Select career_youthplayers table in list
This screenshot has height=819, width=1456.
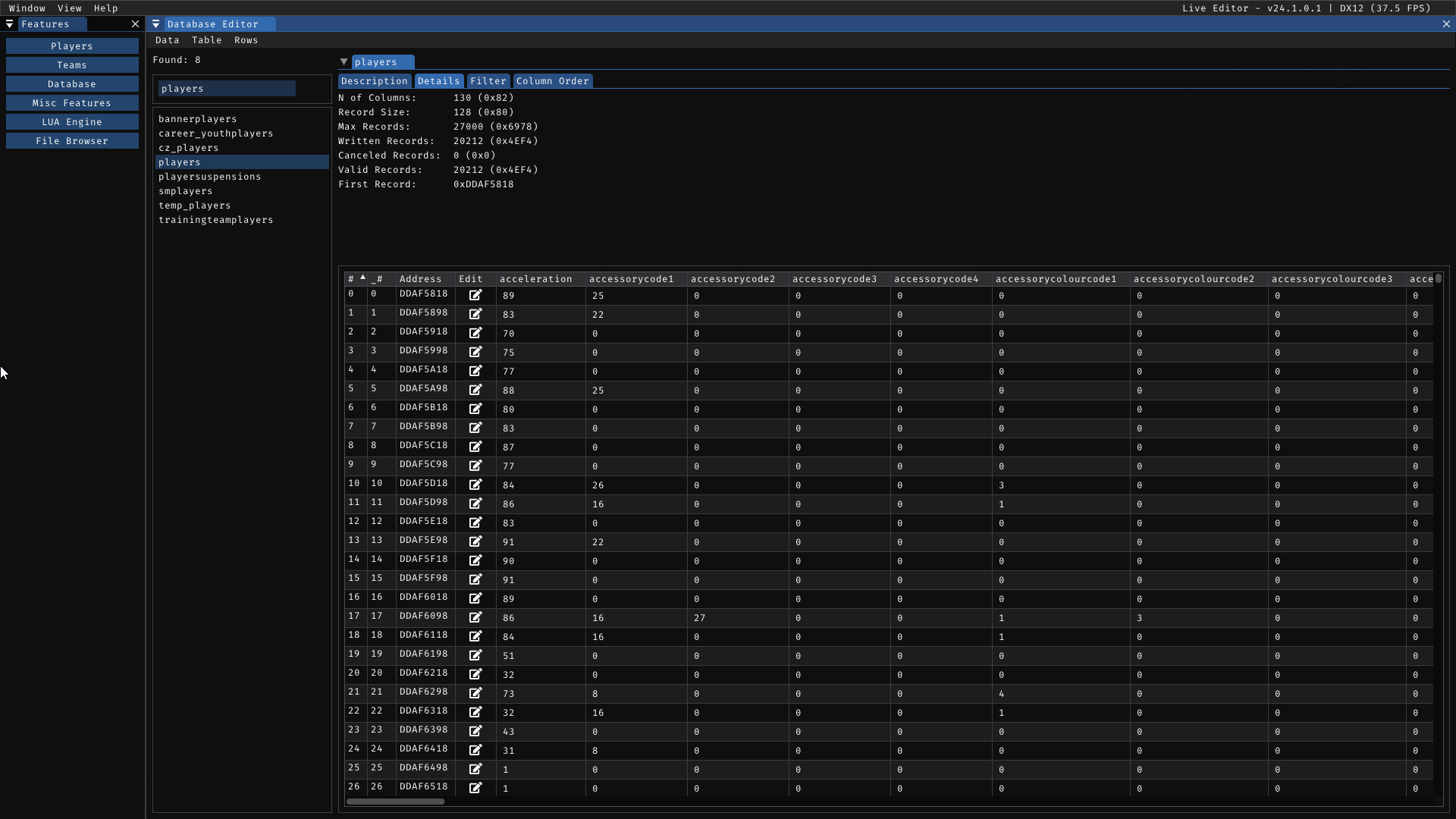[215, 133]
